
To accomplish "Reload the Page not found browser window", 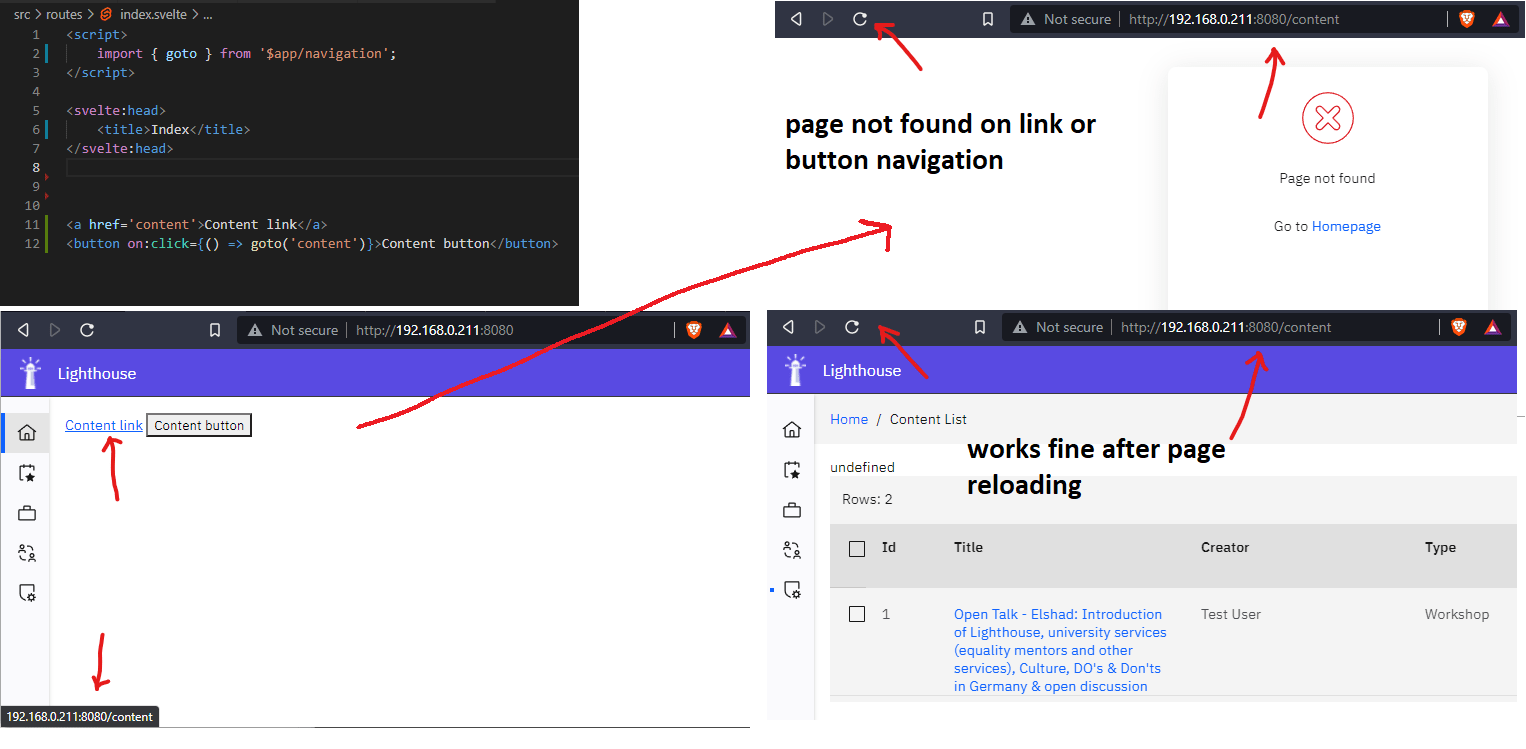I will click(x=860, y=19).
